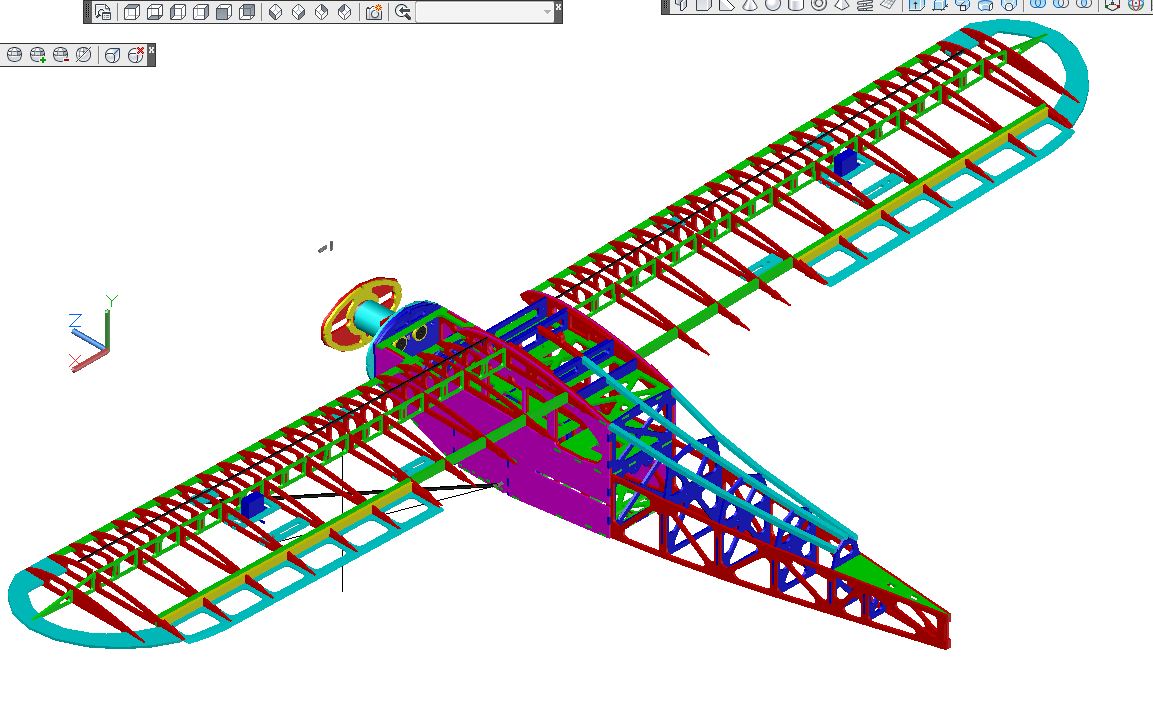The height and width of the screenshot is (721, 1153).
Task: Select the Cone solid tool
Action: 750,5
